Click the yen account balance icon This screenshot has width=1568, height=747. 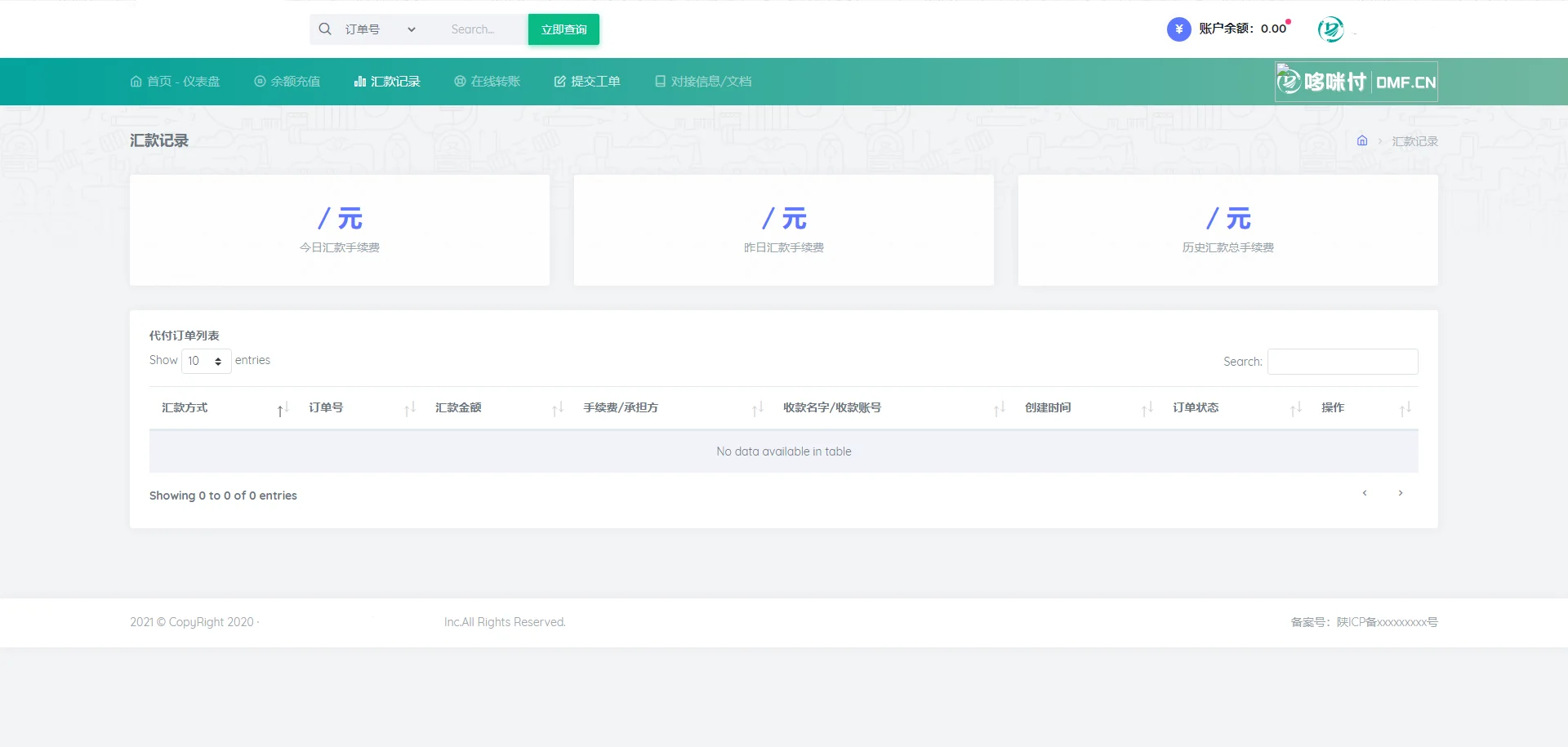click(1178, 29)
